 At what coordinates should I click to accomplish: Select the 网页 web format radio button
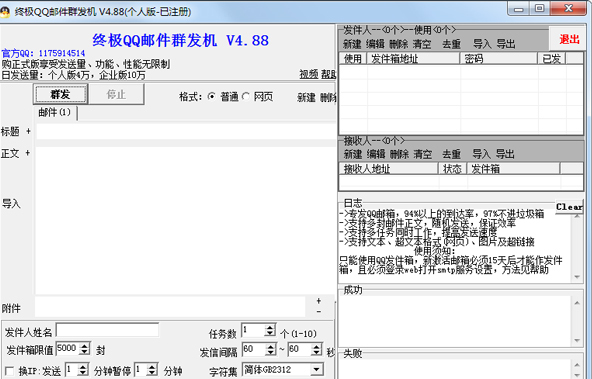[246, 97]
